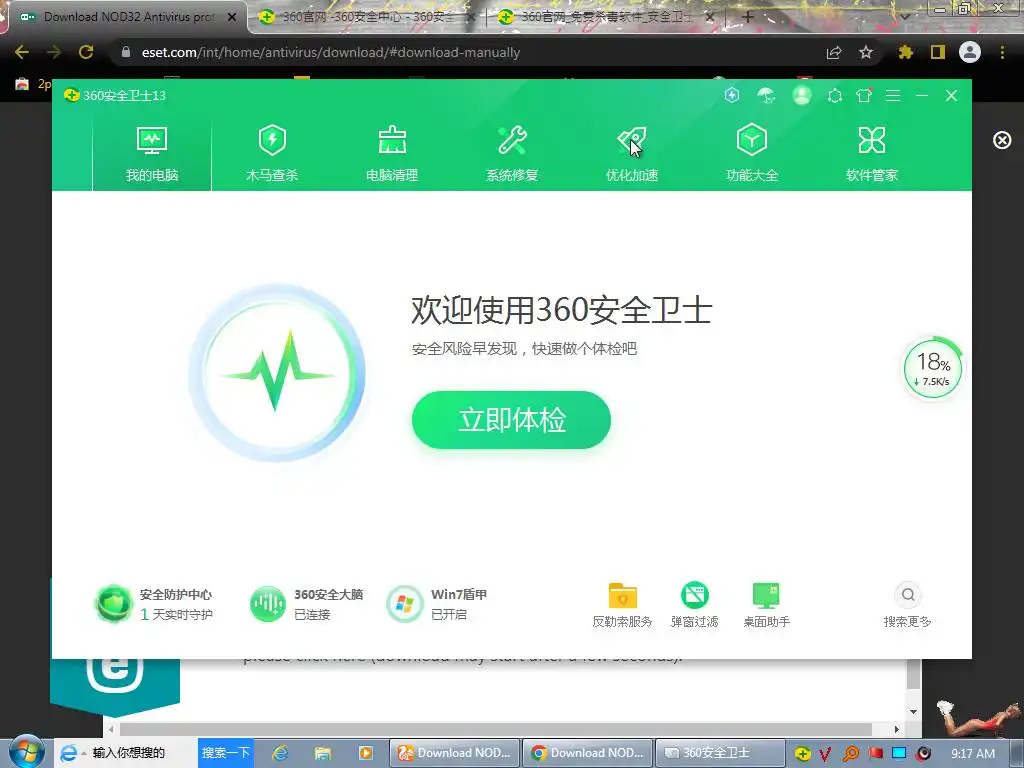Switch to 360安全卫士 taskbar item
Screen dimensions: 1024x768
pos(720,753)
